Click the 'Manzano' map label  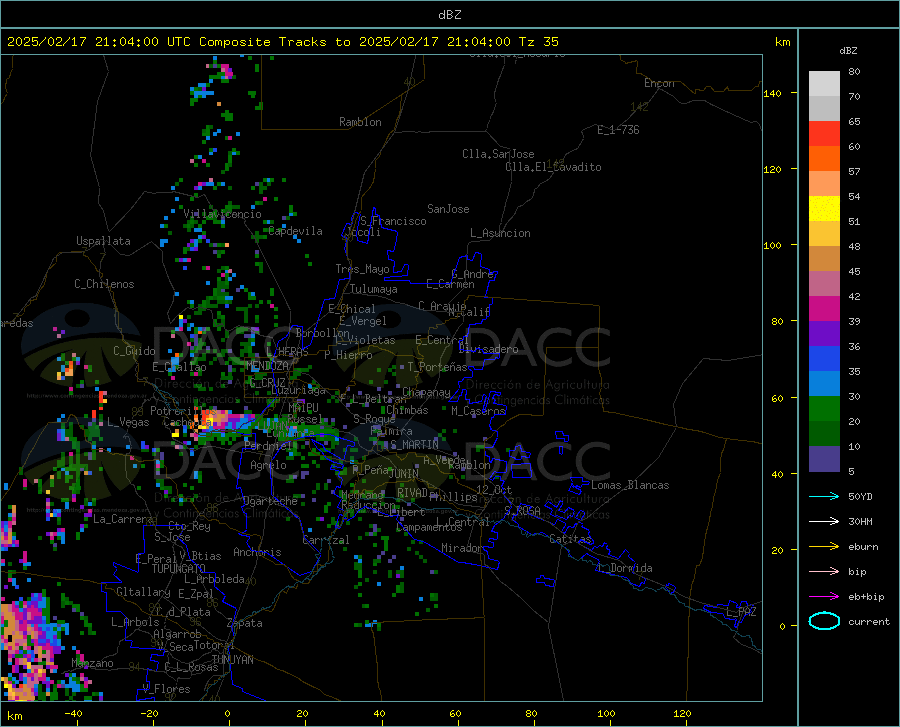point(92,663)
